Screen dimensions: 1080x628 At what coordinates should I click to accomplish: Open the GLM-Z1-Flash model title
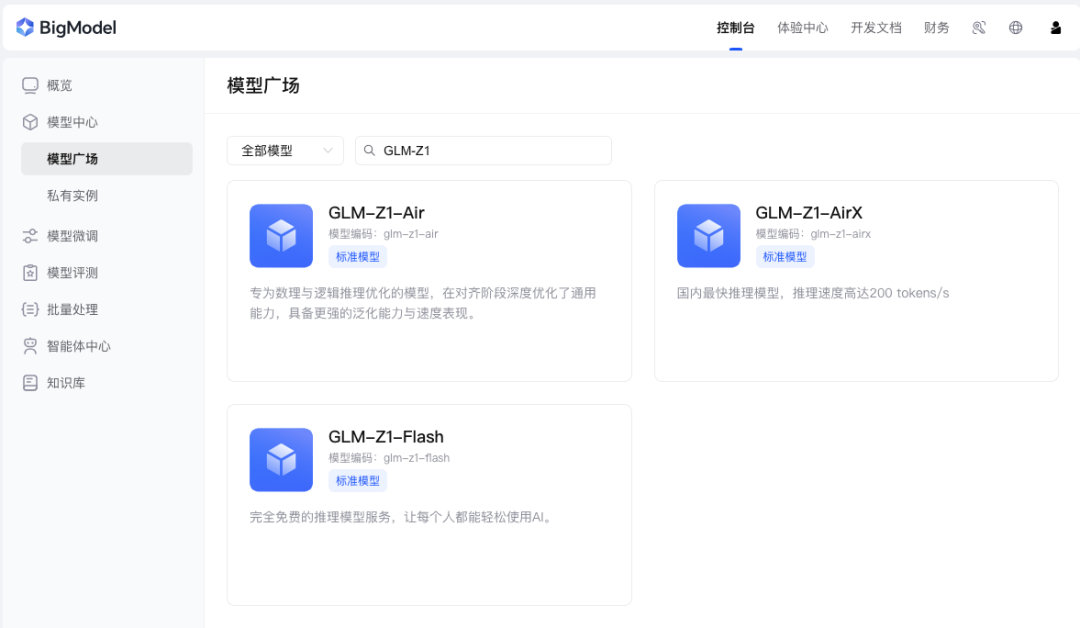pos(386,437)
